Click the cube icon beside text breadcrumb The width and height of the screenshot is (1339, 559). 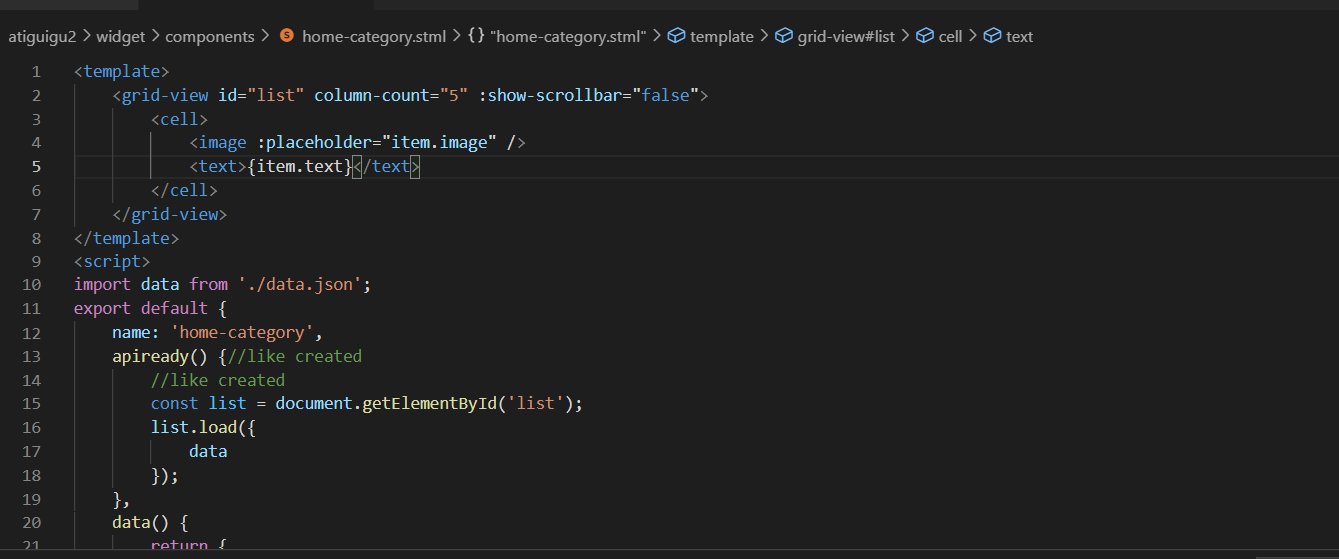coord(992,36)
